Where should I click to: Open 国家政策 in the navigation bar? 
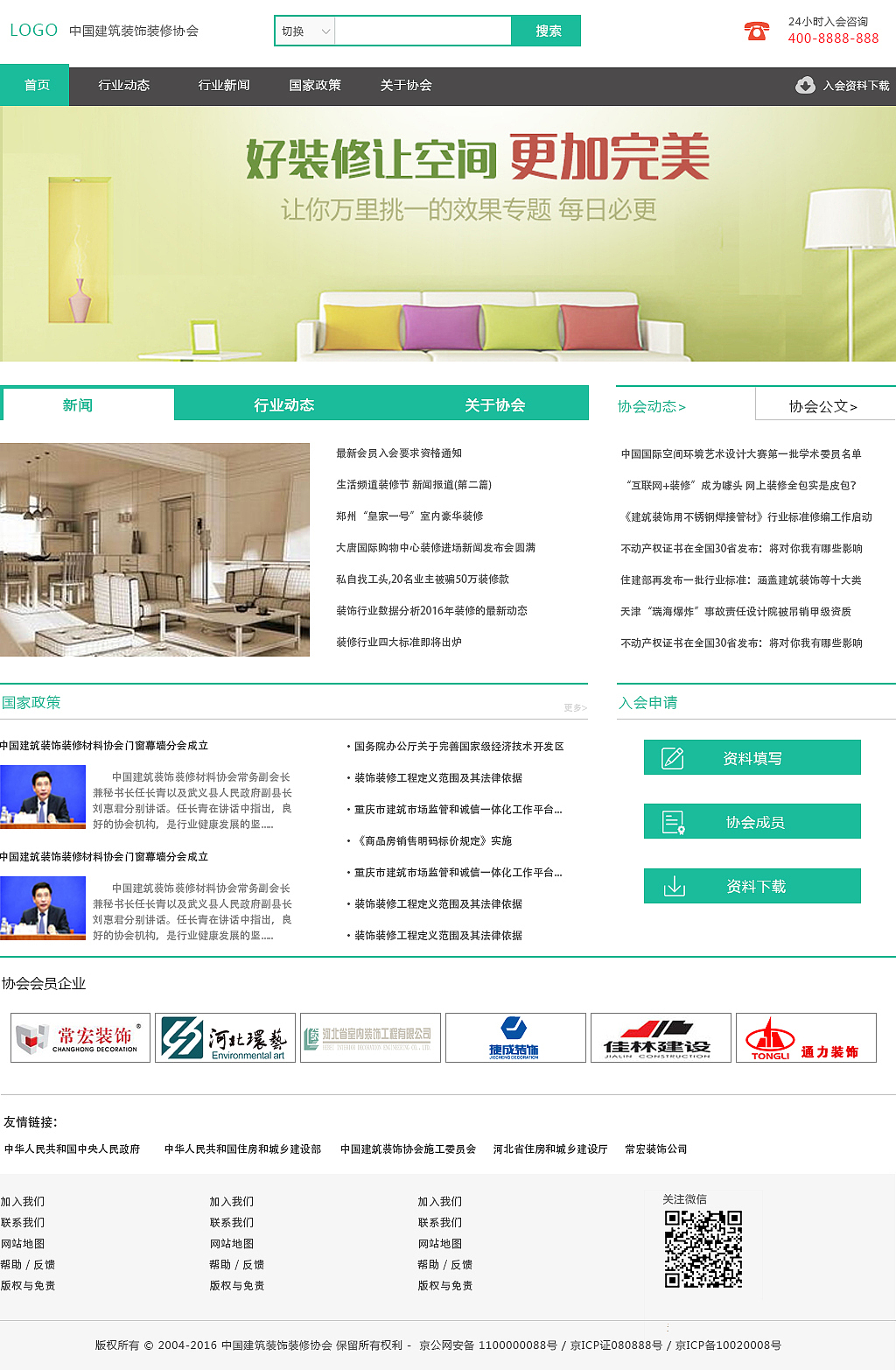[x=315, y=85]
